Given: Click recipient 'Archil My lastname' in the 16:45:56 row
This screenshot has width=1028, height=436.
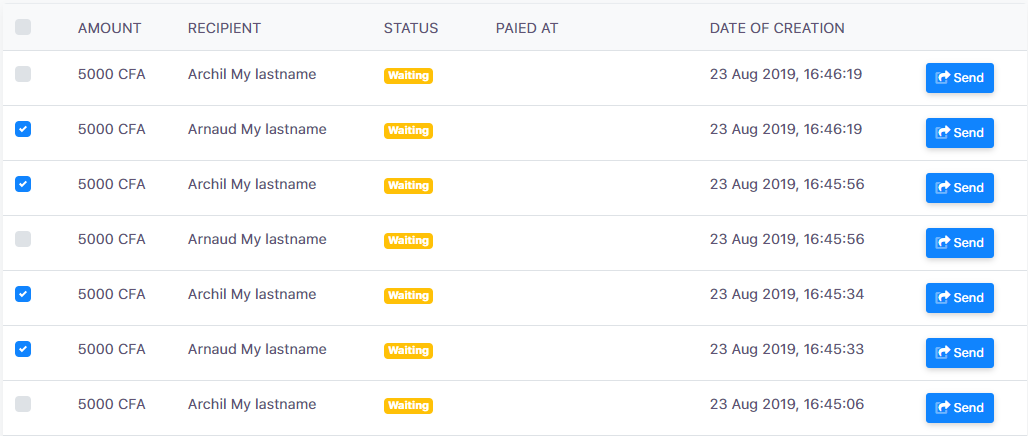Looking at the screenshot, I should click(x=252, y=185).
